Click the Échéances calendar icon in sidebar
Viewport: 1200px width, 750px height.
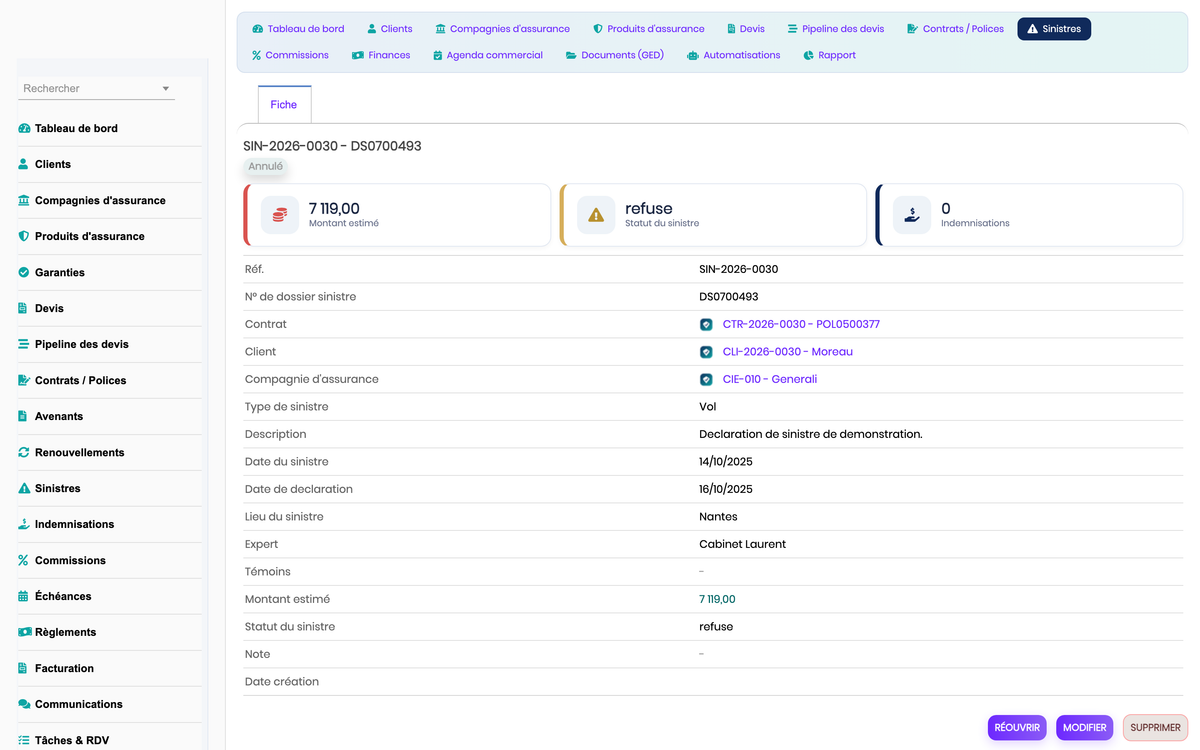(x=24, y=596)
